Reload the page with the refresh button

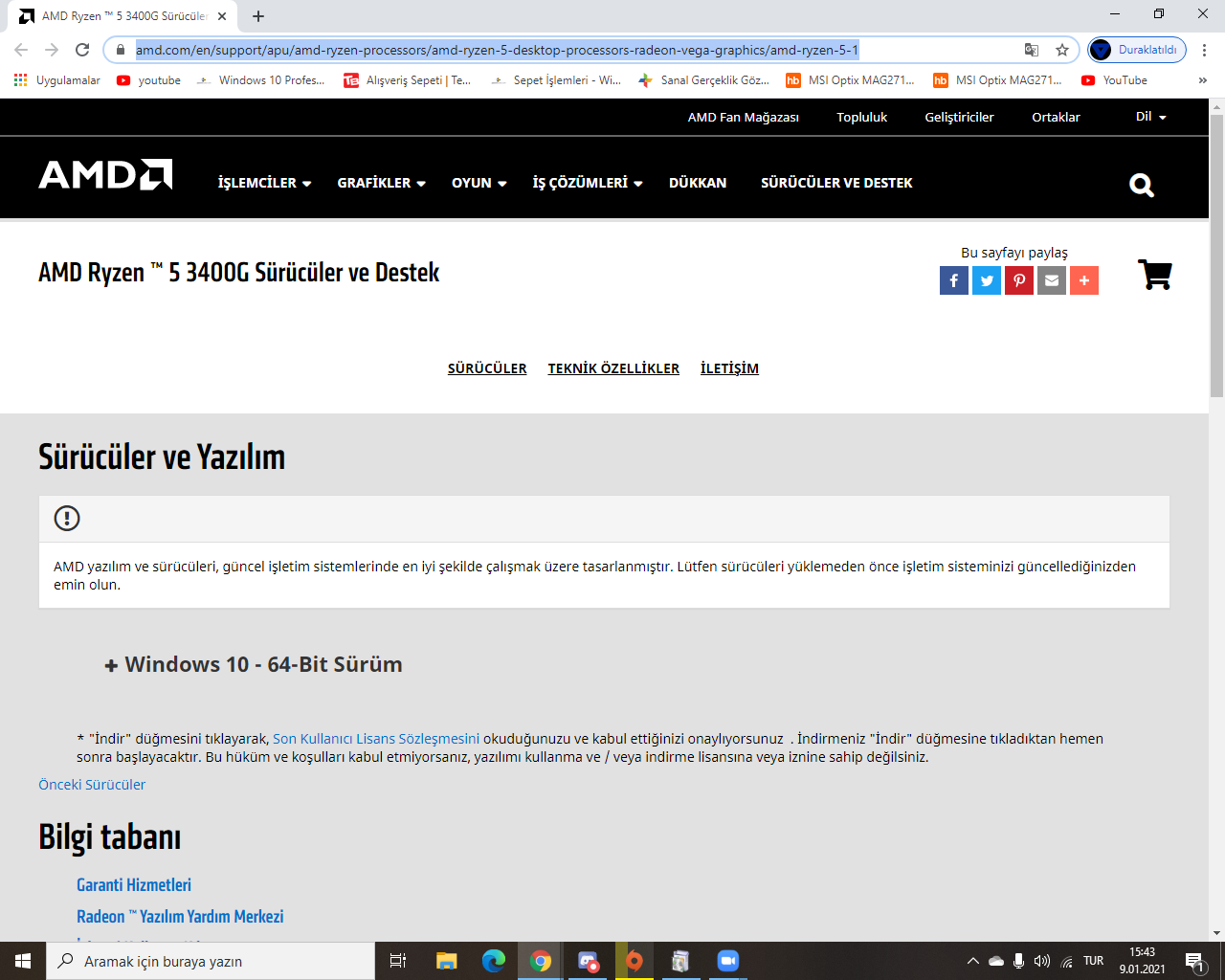pos(82,50)
